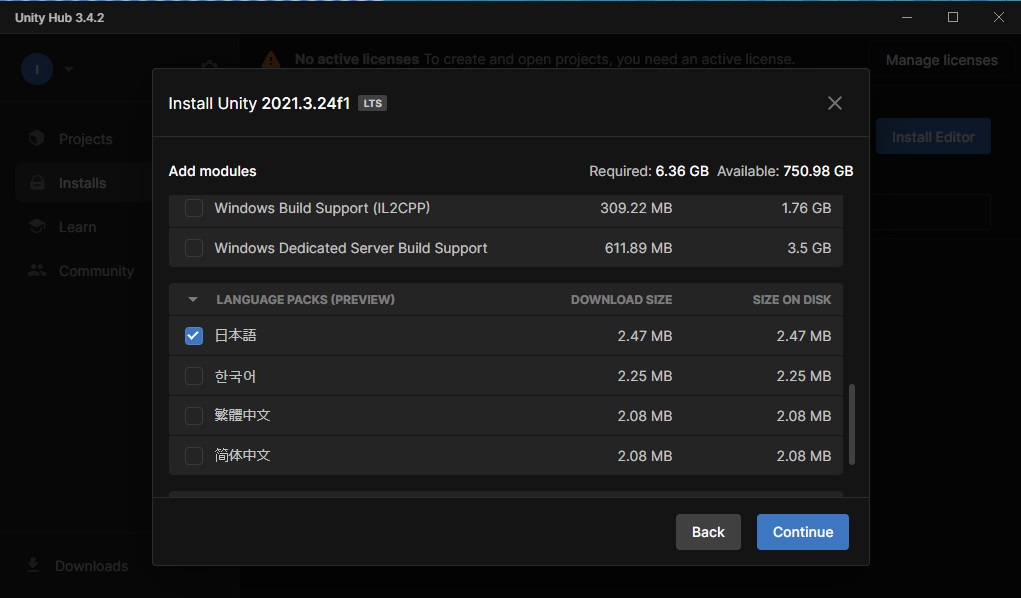Close the Install Unity dialog

(x=834, y=103)
